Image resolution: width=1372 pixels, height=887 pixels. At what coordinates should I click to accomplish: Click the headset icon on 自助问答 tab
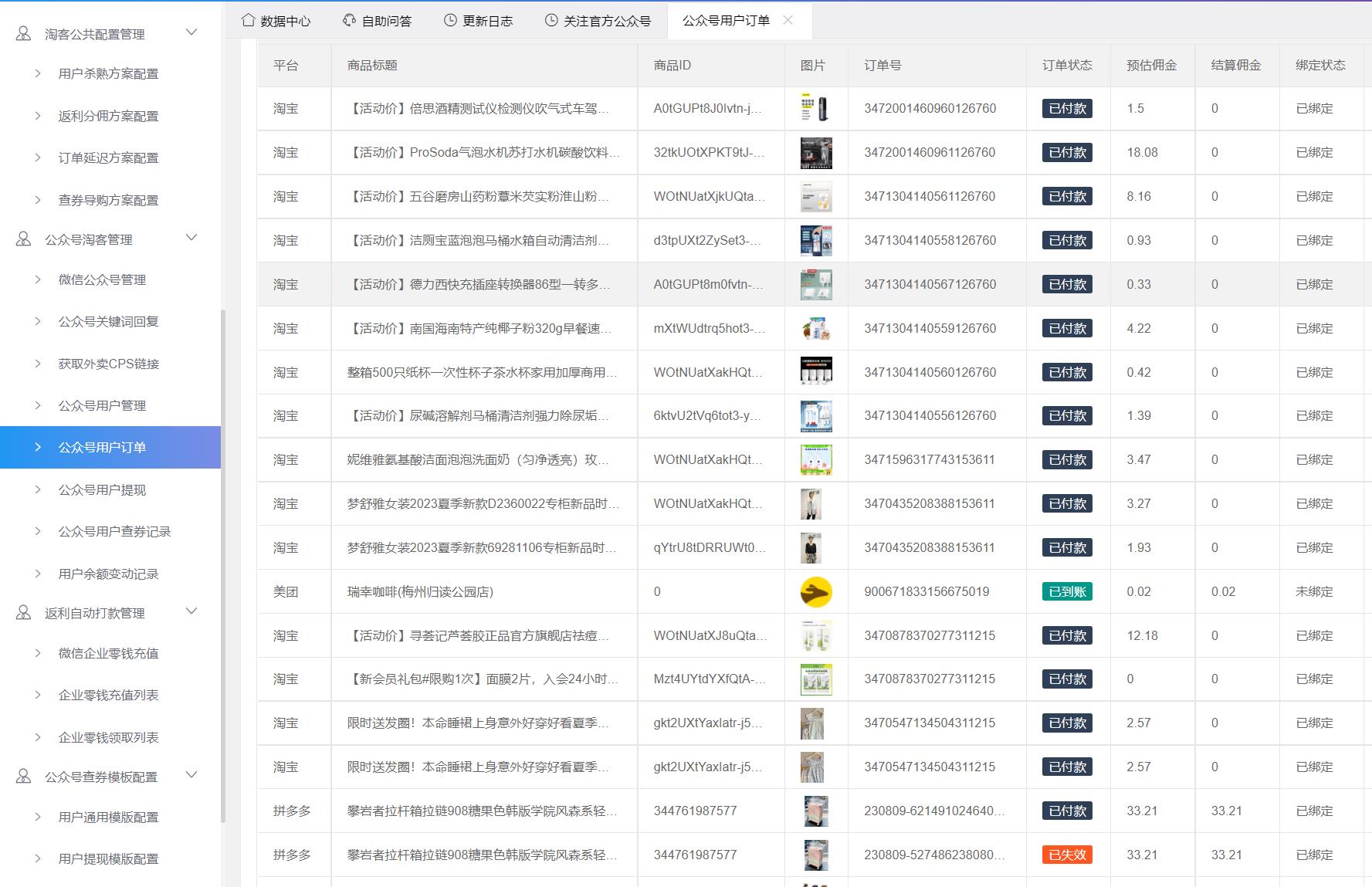[x=349, y=20]
